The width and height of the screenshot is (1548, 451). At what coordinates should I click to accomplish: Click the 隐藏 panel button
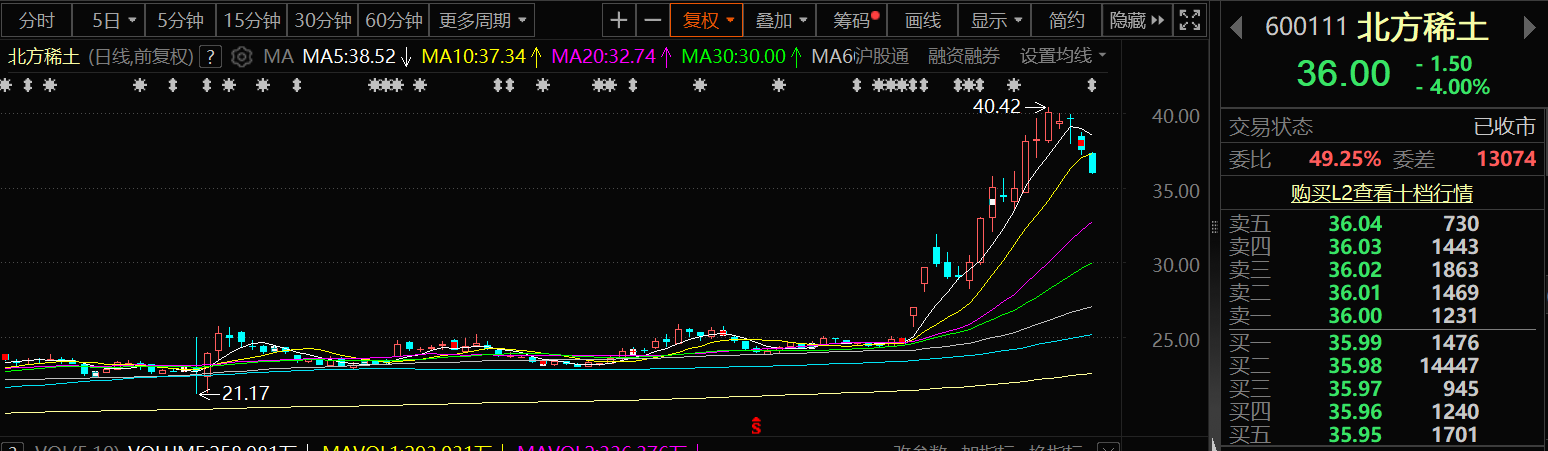[x=1136, y=20]
